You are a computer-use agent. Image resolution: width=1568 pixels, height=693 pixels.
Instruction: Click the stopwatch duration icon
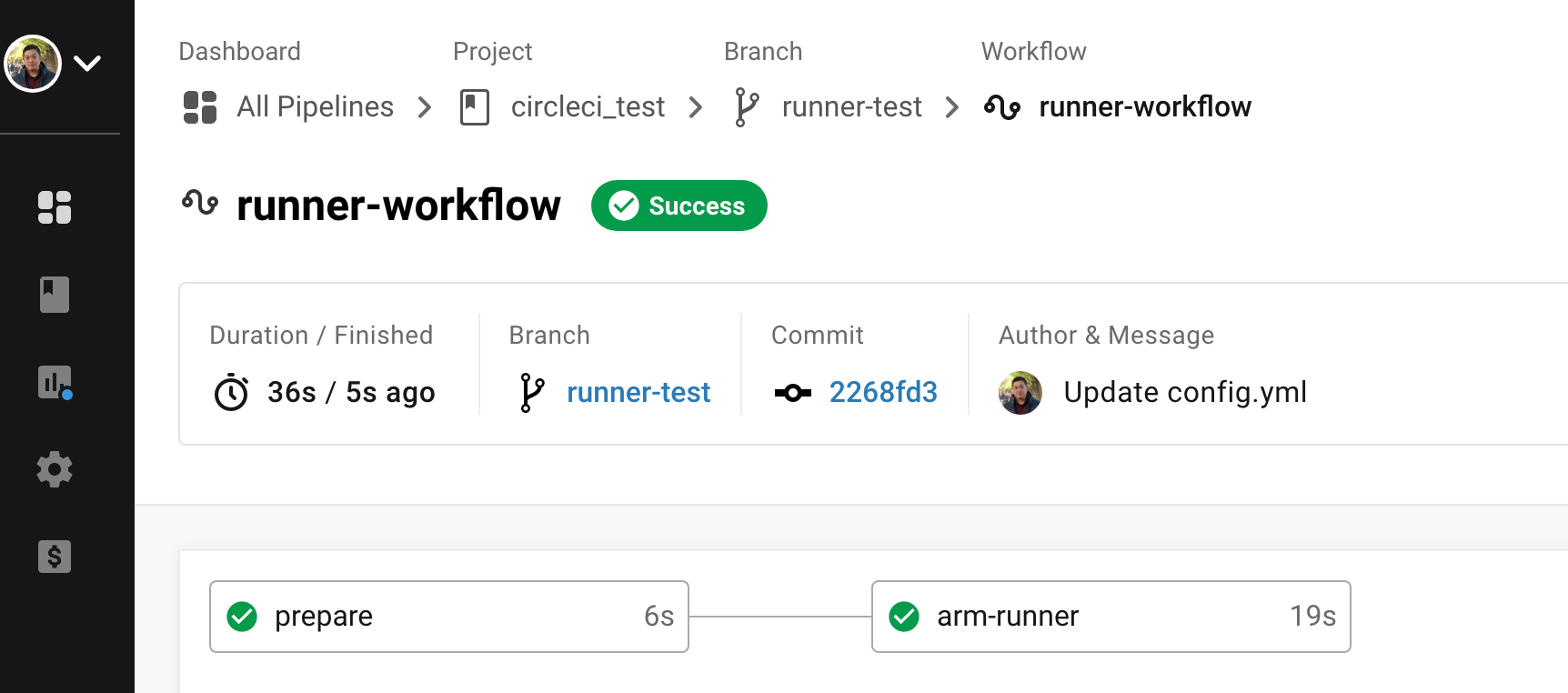coord(231,392)
